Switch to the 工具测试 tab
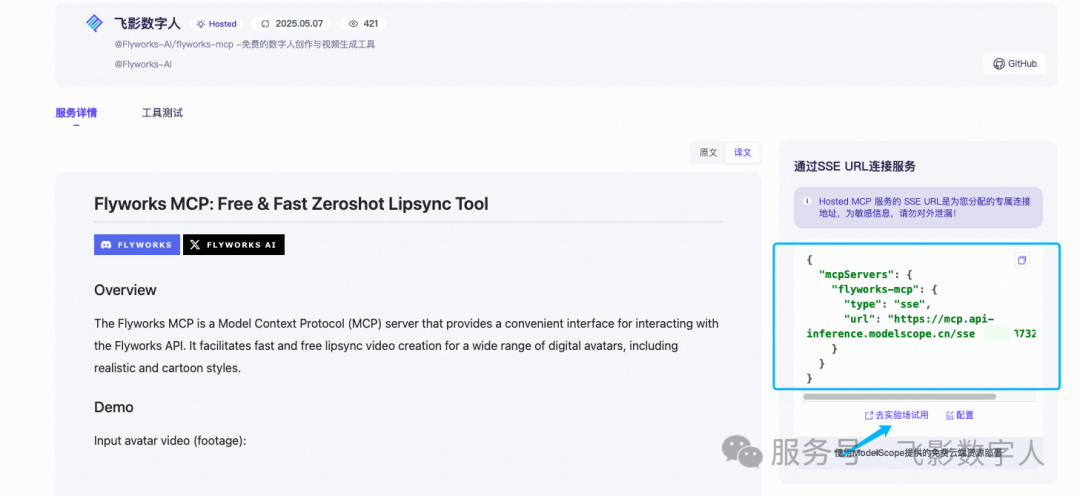This screenshot has width=1080, height=496. click(163, 113)
